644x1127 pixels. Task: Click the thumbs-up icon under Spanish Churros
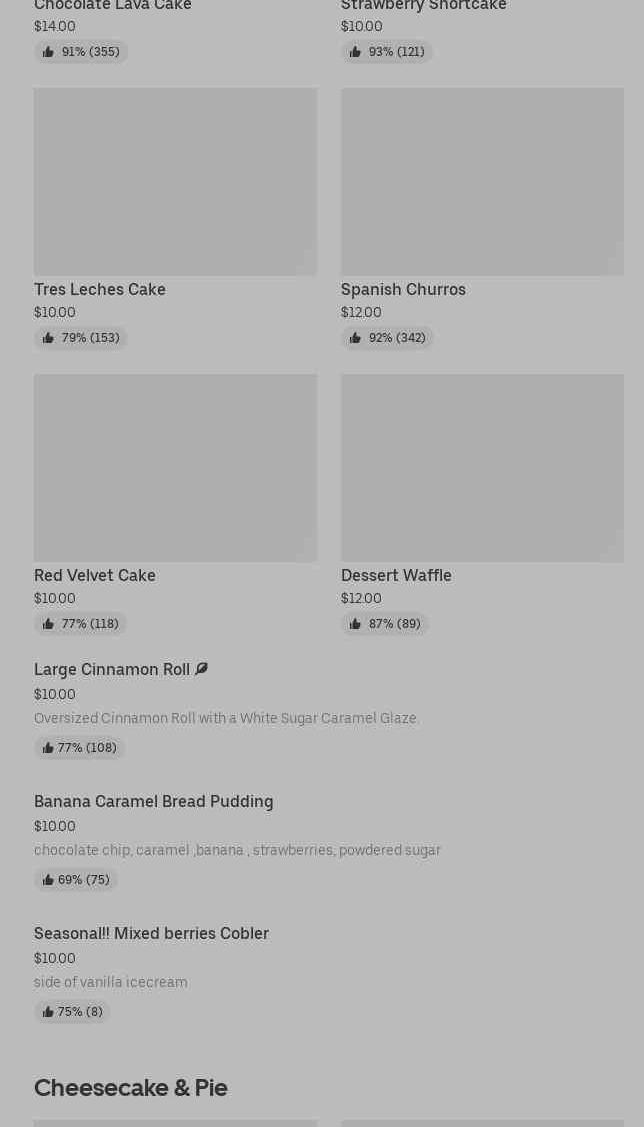coord(355,338)
